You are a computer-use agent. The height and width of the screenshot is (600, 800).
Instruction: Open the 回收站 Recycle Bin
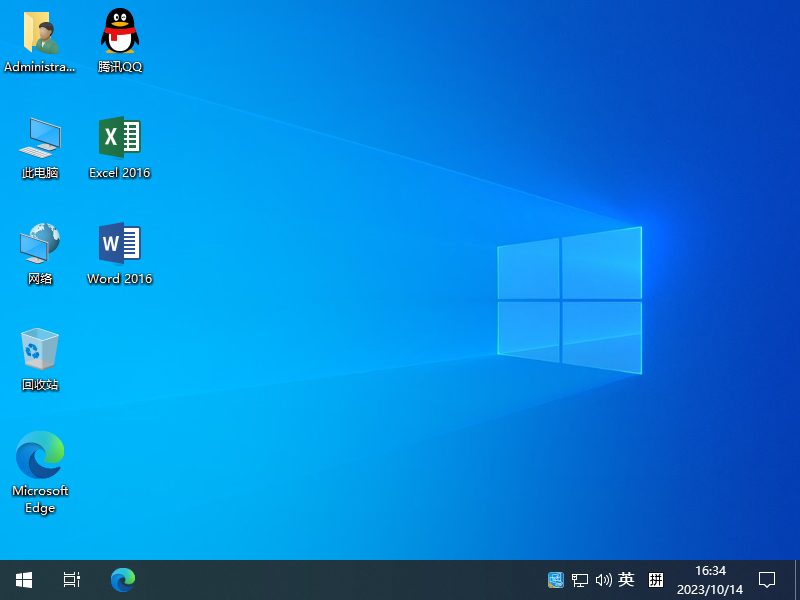click(x=40, y=350)
